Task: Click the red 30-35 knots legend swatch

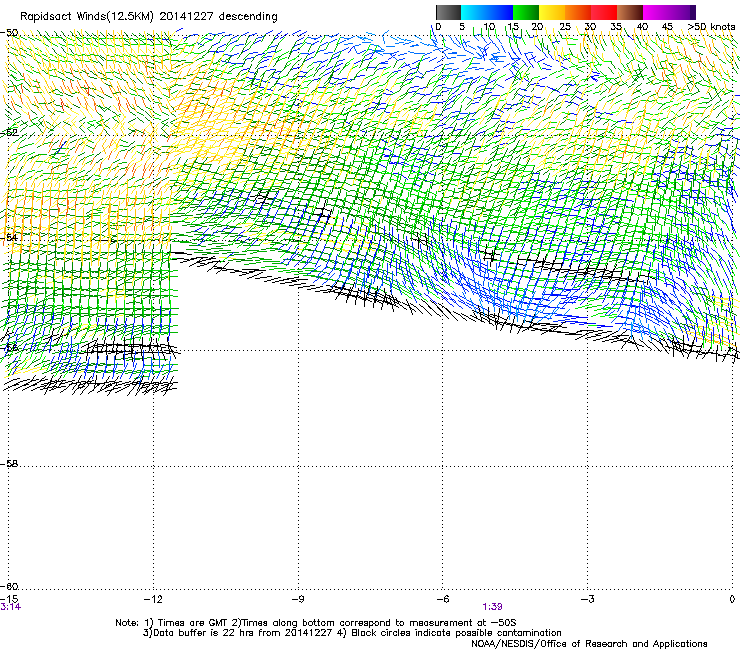Action: (x=604, y=12)
